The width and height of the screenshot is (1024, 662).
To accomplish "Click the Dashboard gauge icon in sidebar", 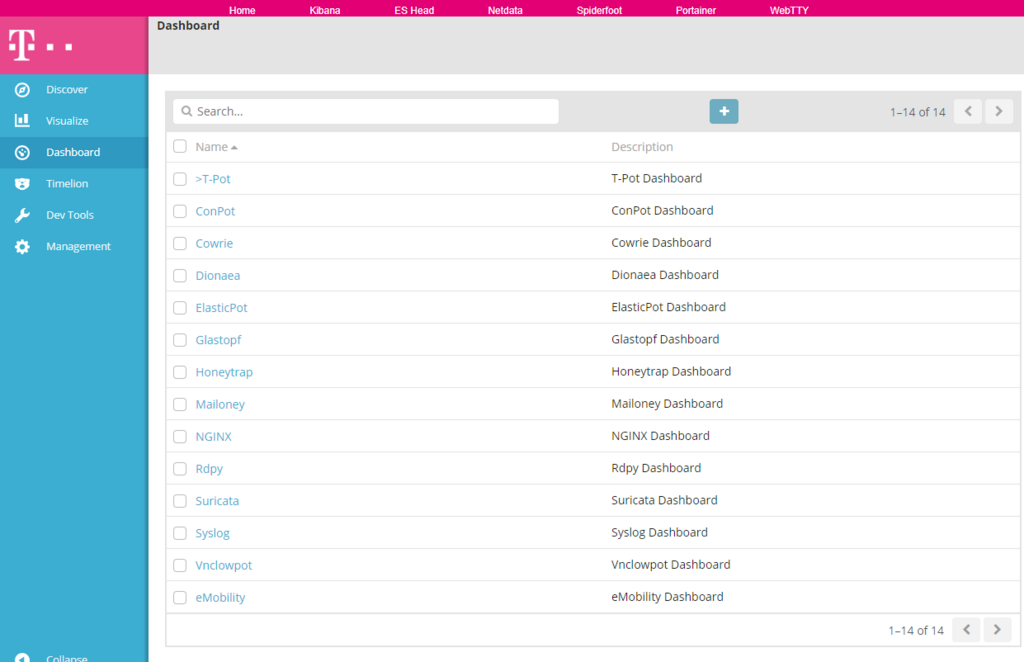I will (x=22, y=152).
